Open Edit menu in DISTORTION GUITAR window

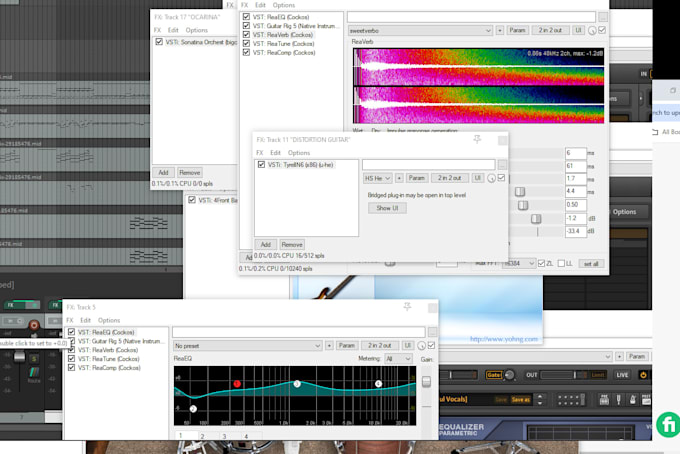click(275, 153)
